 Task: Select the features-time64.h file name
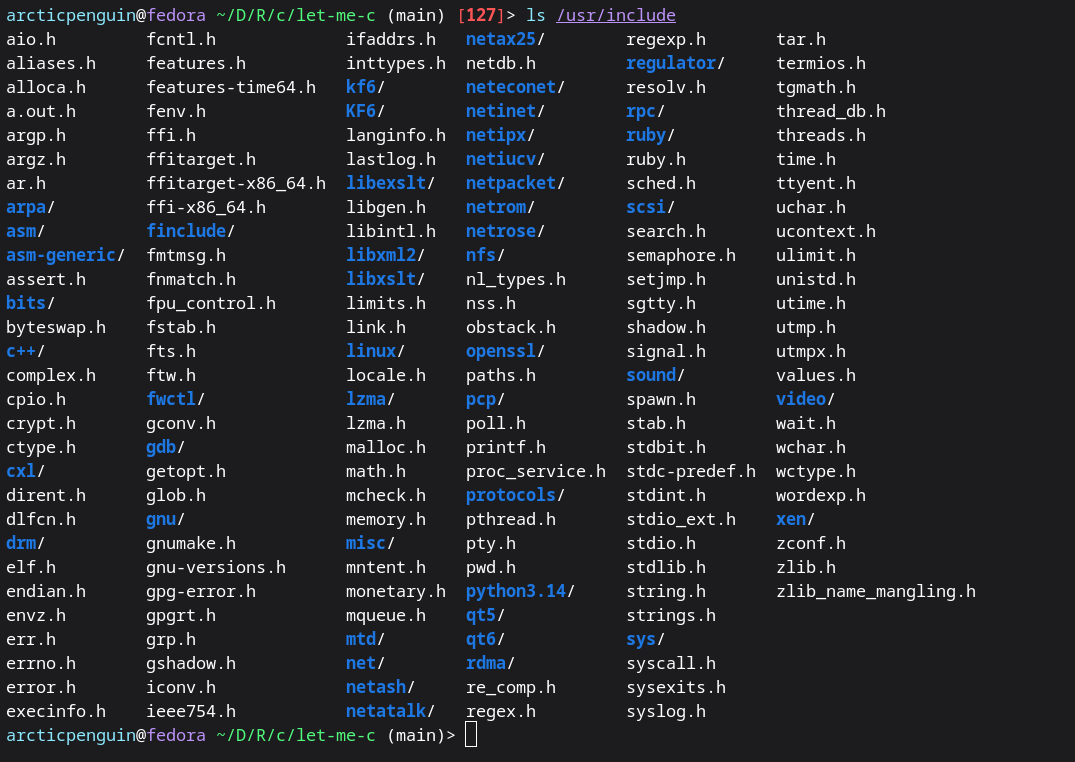231,87
